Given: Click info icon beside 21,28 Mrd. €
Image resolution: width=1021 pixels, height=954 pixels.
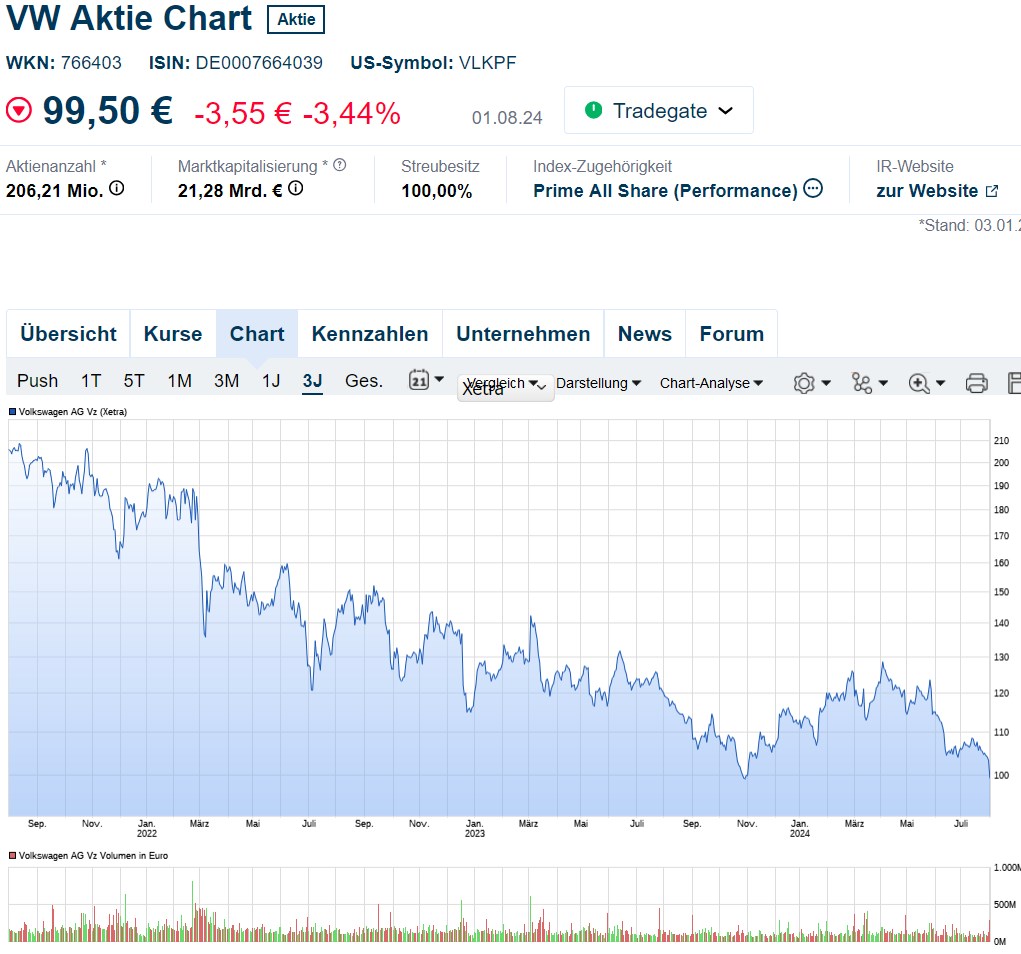Looking at the screenshot, I should point(296,188).
